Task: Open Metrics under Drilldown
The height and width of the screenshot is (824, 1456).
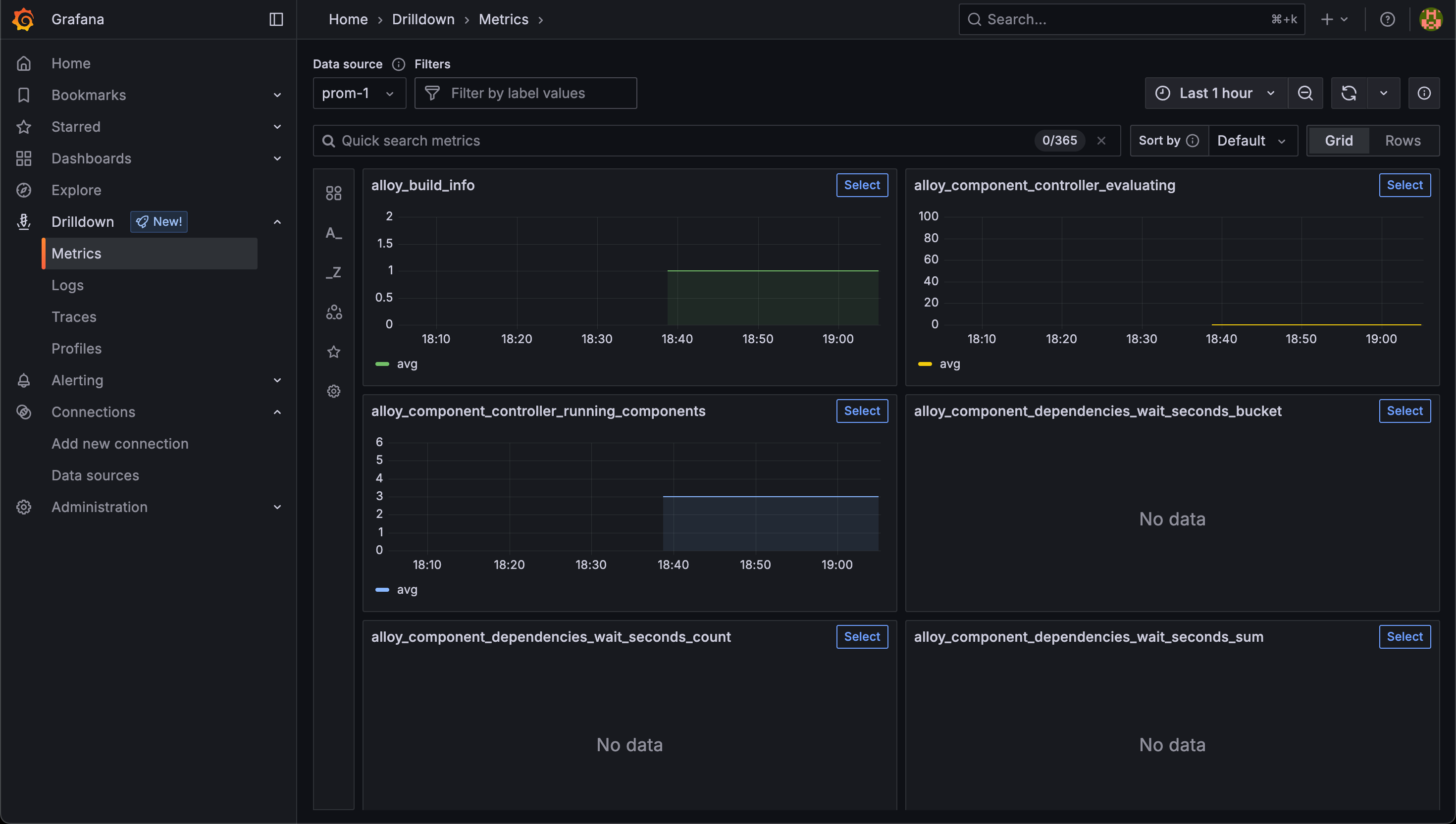Action: (150, 254)
